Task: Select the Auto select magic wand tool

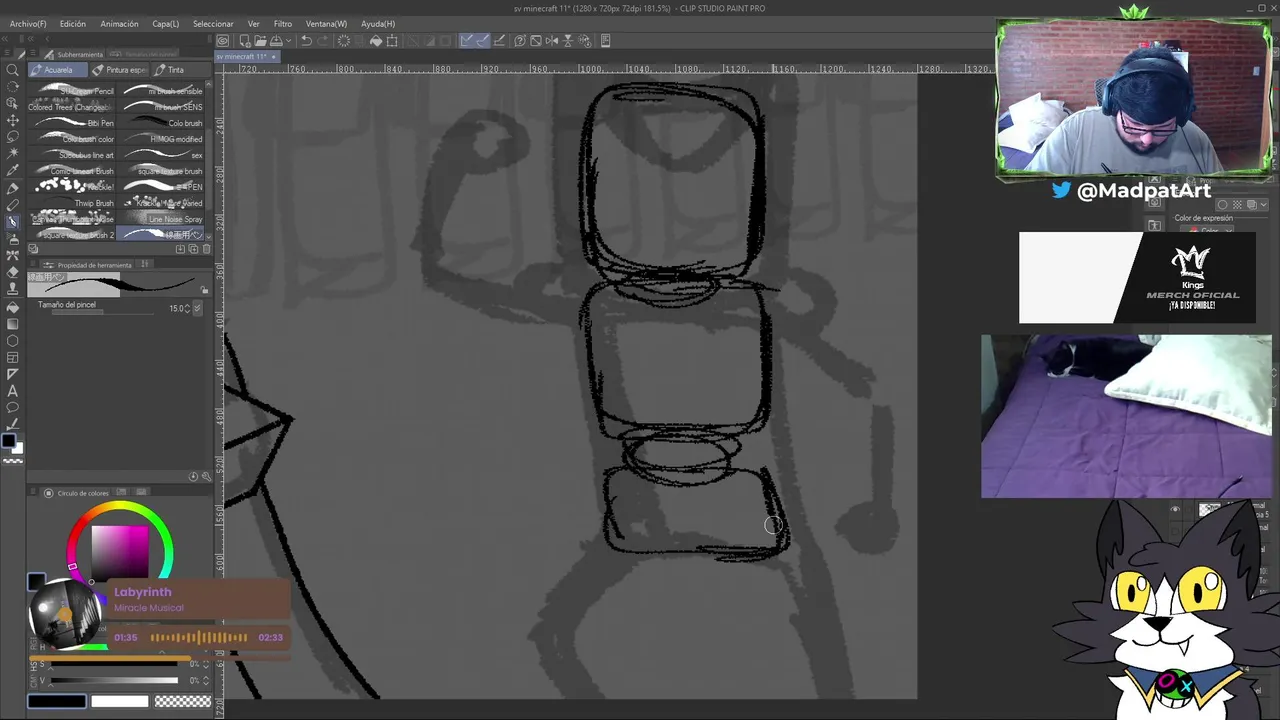Action: tap(13, 153)
